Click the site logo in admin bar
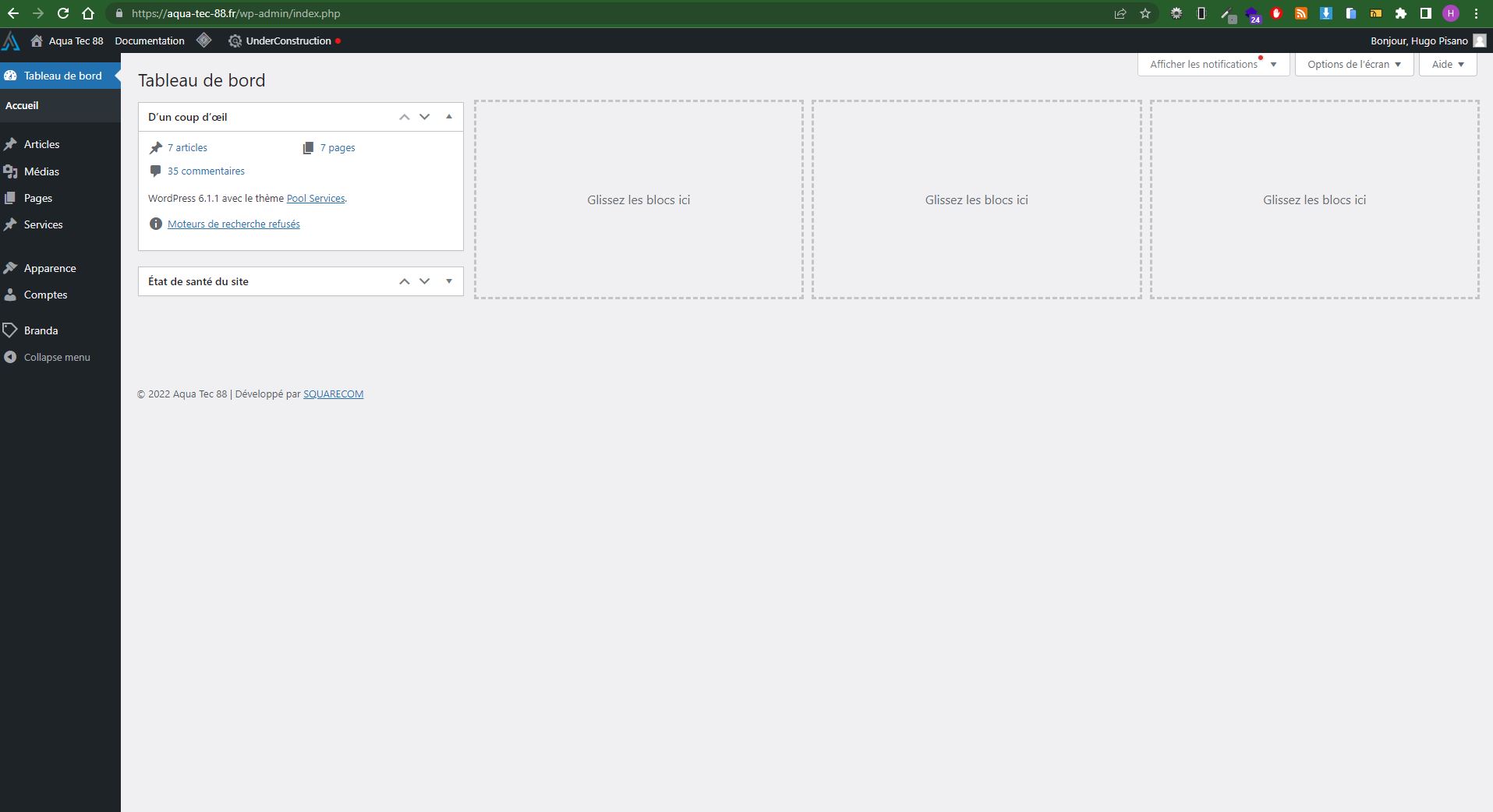1493x812 pixels. tap(11, 41)
